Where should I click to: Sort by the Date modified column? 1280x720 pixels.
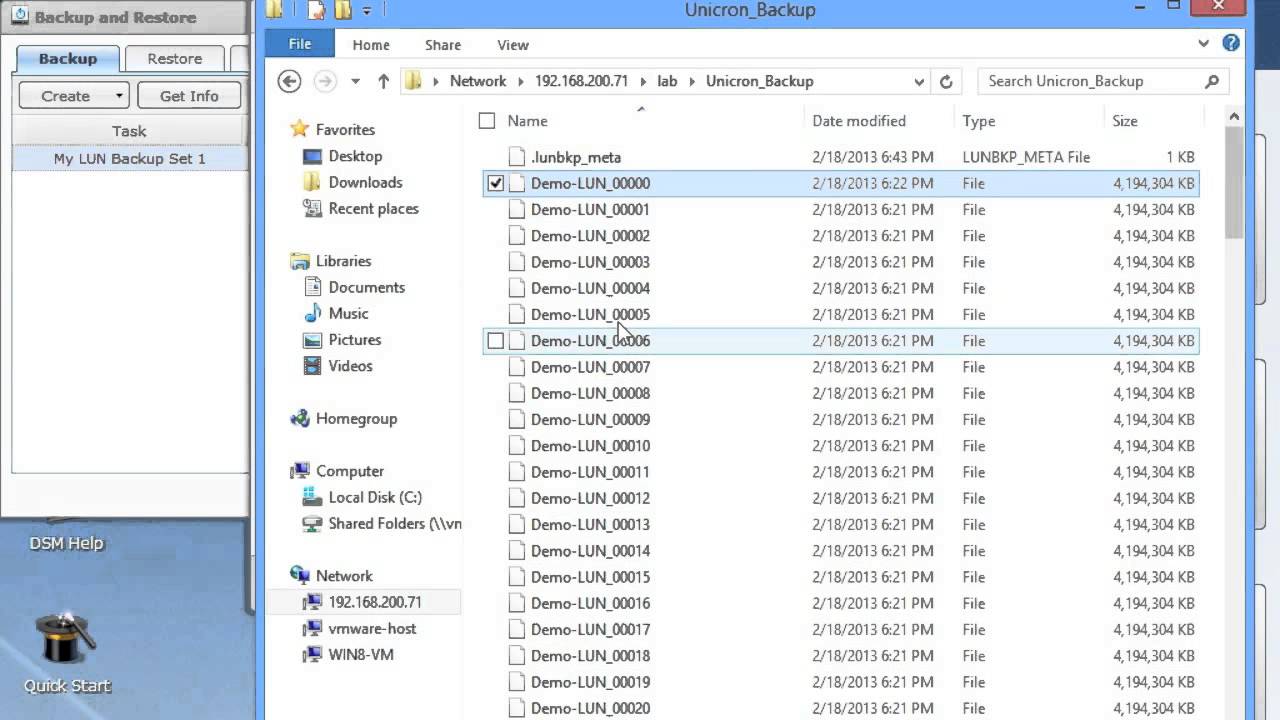tap(859, 121)
